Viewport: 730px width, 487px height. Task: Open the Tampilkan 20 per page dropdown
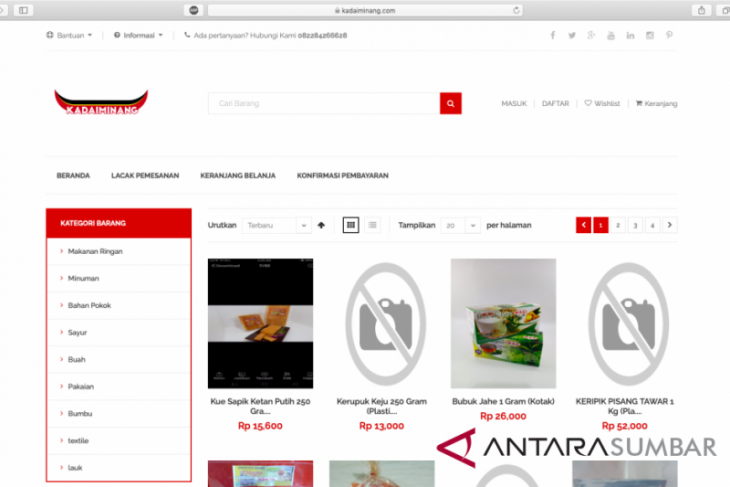pyautogui.click(x=460, y=225)
